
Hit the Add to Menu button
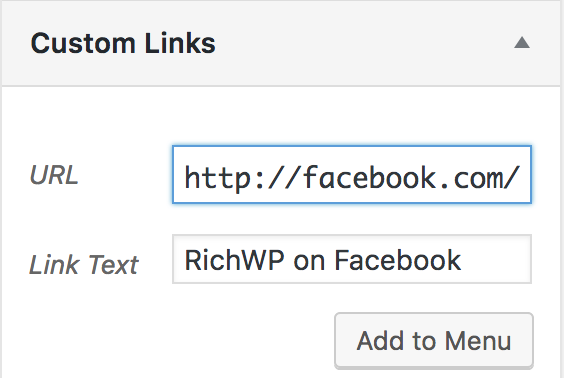coord(434,340)
